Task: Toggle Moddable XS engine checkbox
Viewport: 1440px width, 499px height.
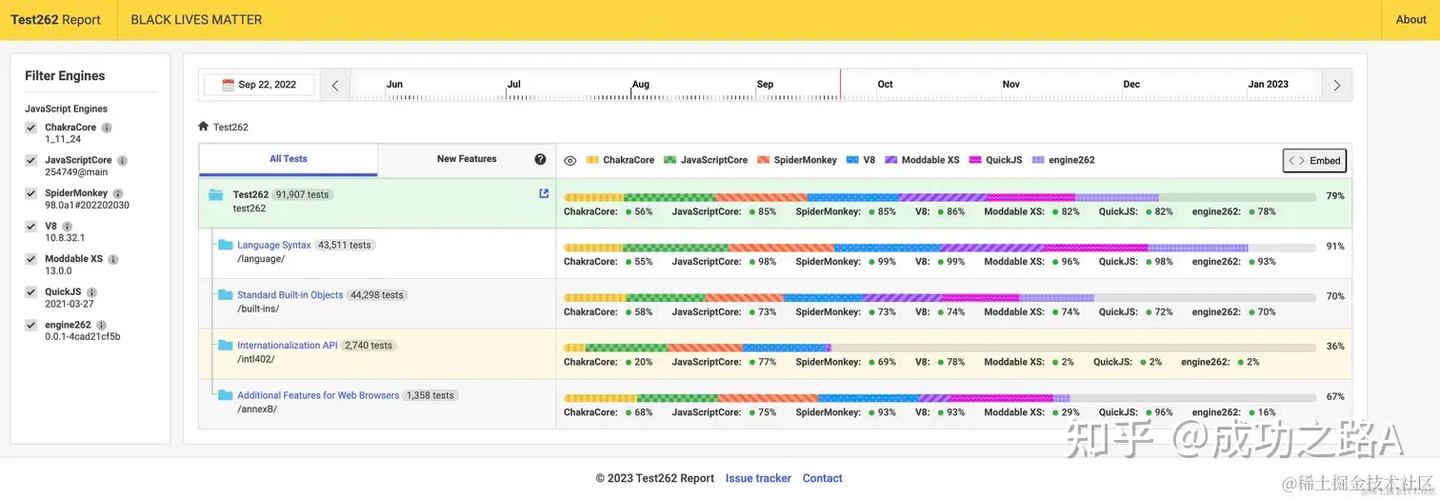Action: [x=31, y=259]
